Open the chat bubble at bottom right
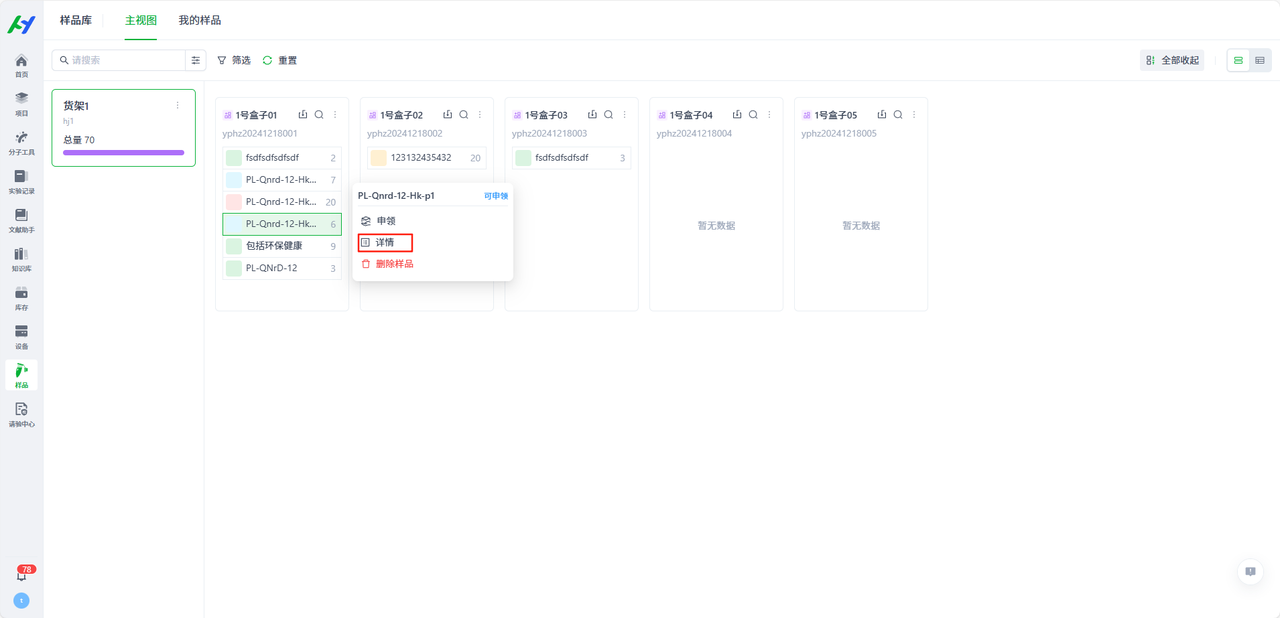 click(1249, 572)
